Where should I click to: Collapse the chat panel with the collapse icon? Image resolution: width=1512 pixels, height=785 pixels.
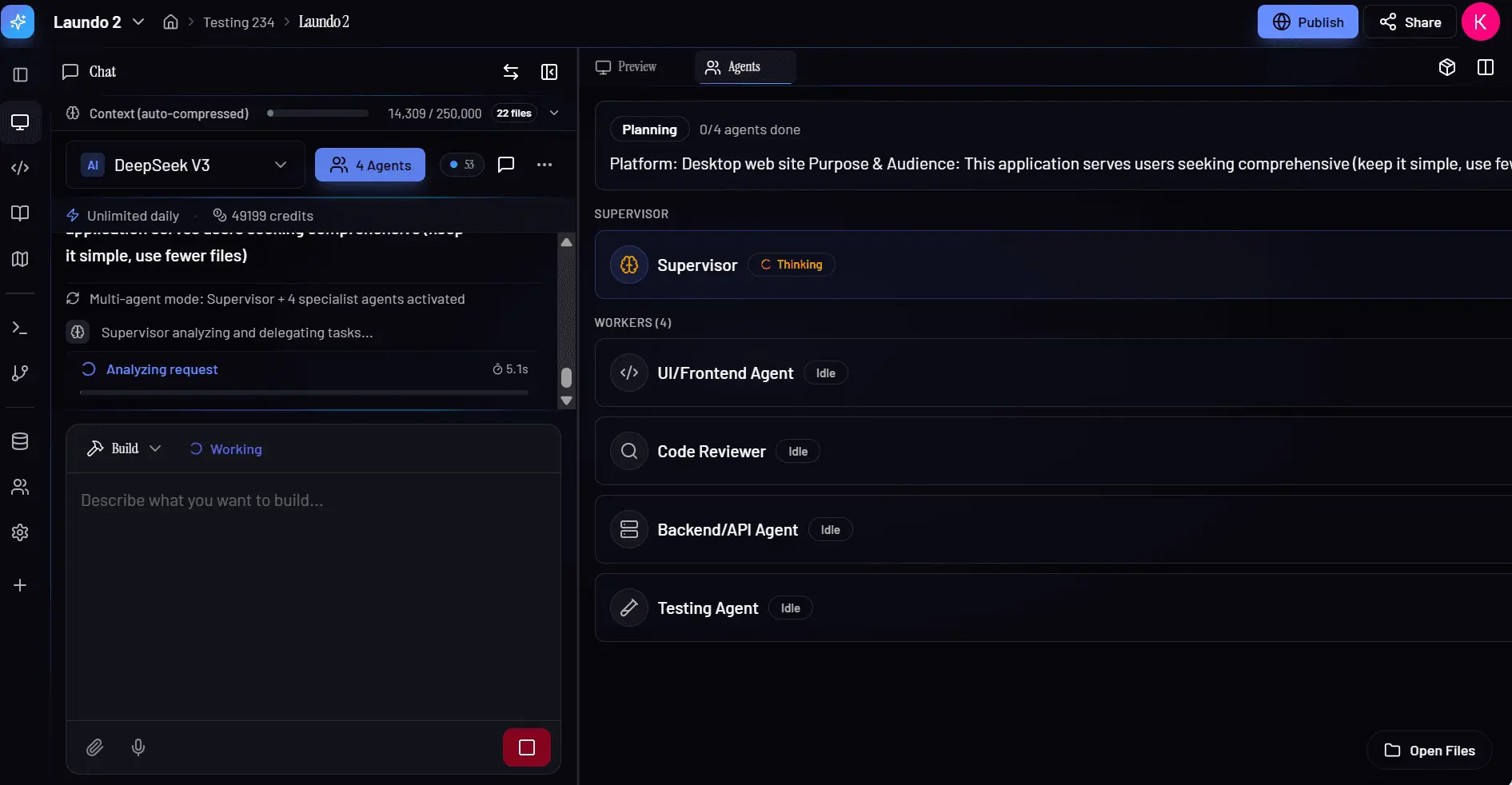549,72
